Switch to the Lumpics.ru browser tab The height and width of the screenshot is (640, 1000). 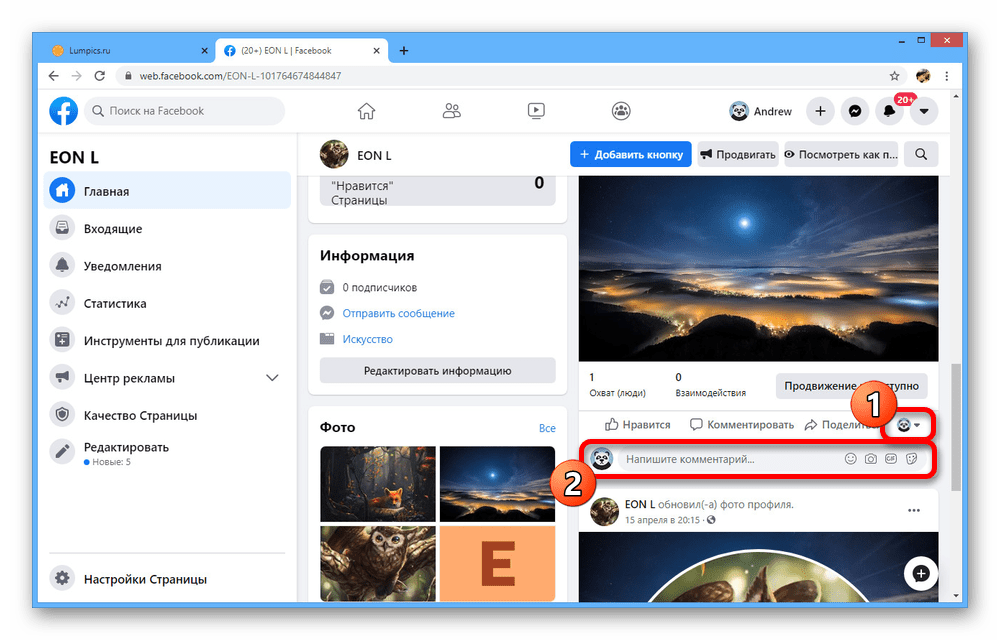[129, 50]
